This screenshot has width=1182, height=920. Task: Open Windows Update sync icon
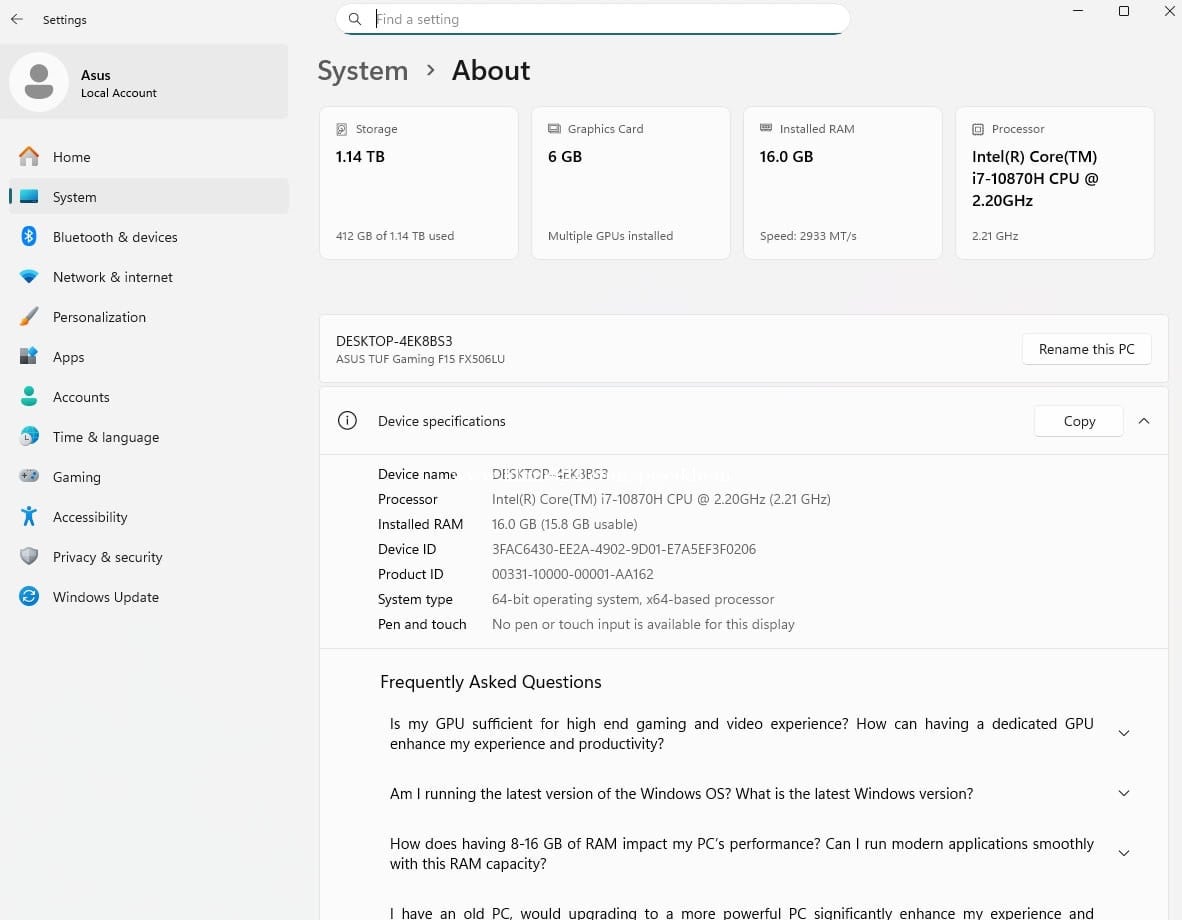[30, 597]
